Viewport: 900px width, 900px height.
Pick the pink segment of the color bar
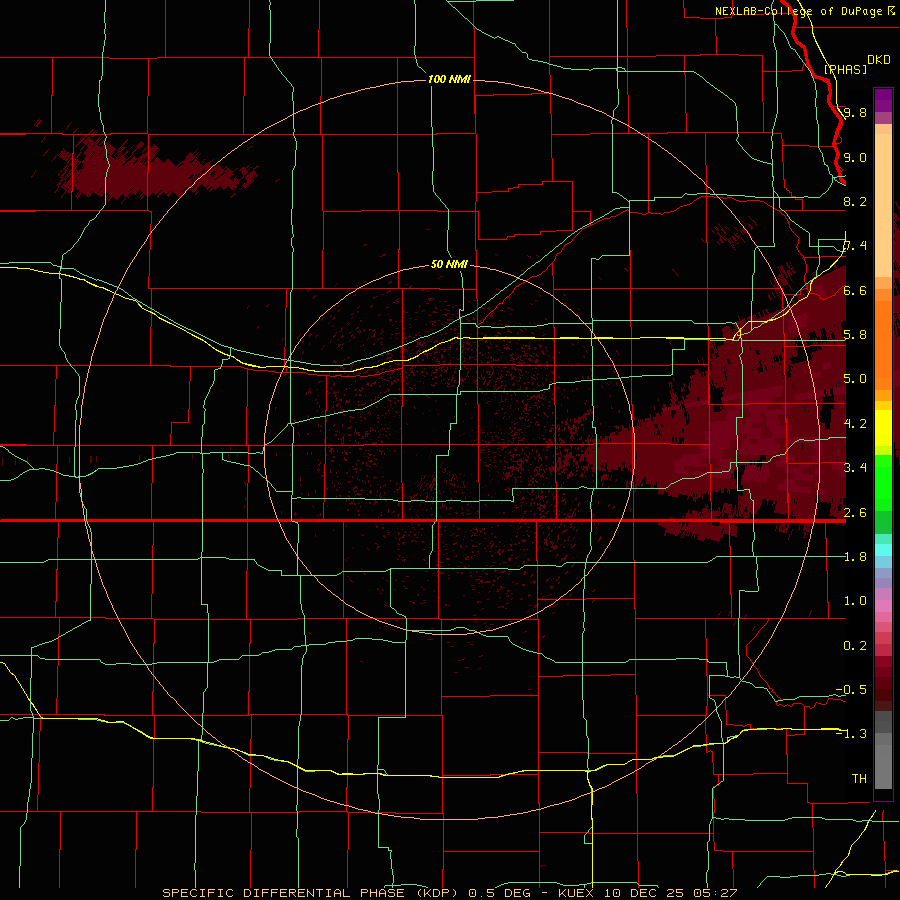click(x=883, y=605)
